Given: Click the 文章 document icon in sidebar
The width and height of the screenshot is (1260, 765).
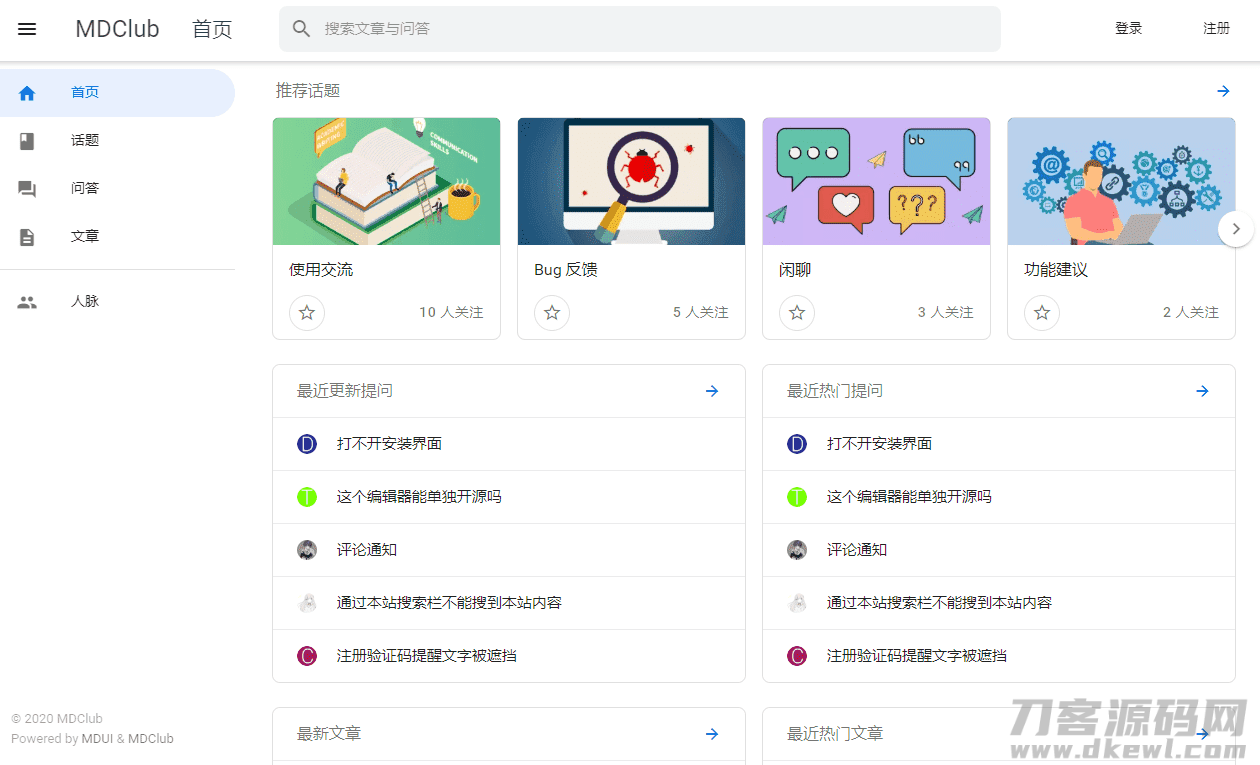Looking at the screenshot, I should (26, 235).
